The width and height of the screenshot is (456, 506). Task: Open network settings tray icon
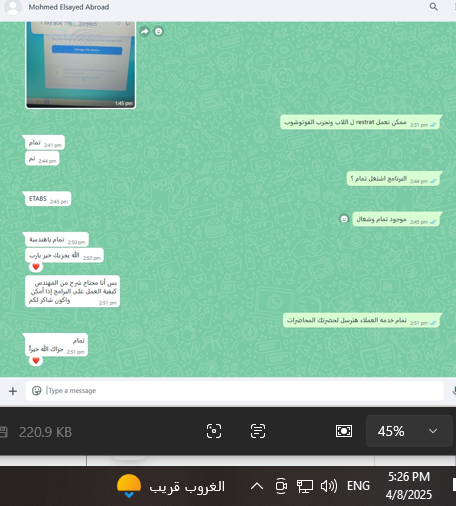305,486
